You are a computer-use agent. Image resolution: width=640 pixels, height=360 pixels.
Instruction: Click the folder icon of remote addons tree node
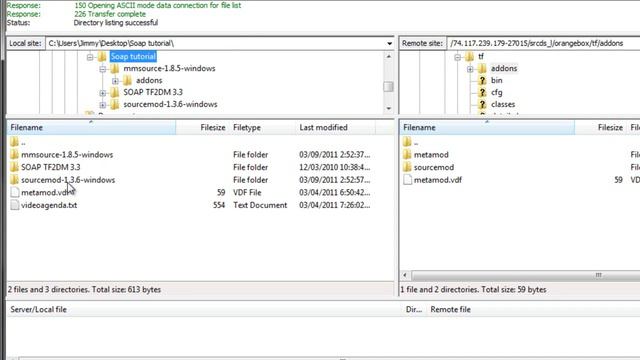(x=482, y=68)
